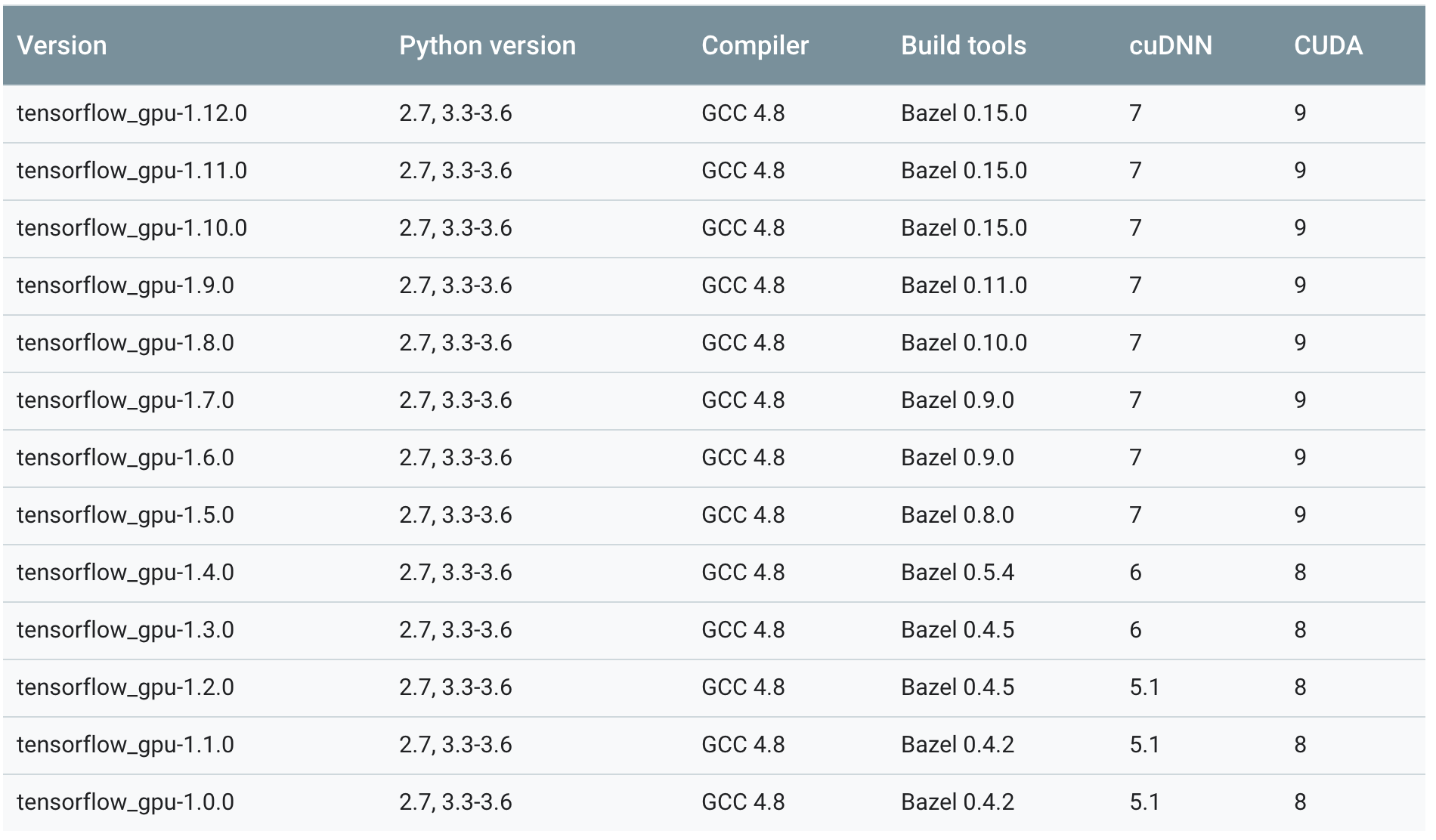1436x840 pixels.
Task: Click the Bazel 0.5.4 build tools cell
Action: pos(958,573)
